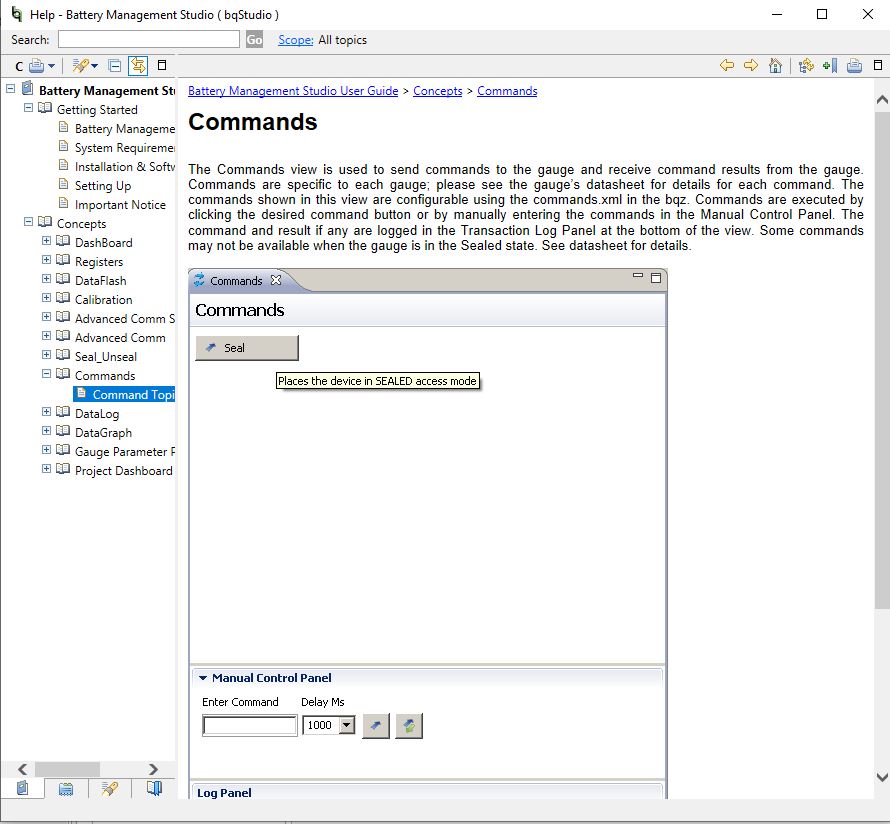The image size is (890, 824).
Task: Click the contents pane horizontal scrollbar thumb
Action: coord(68,769)
